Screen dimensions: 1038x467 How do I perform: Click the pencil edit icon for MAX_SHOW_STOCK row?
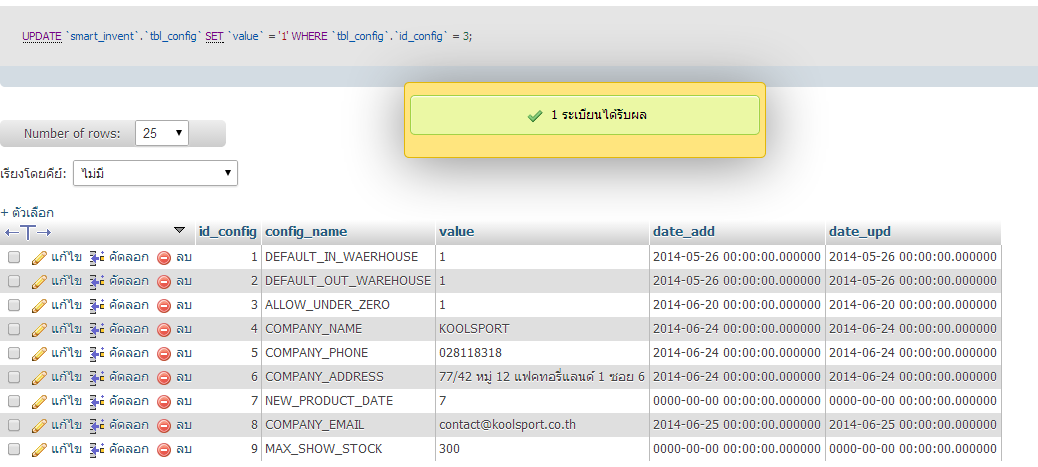(39, 449)
